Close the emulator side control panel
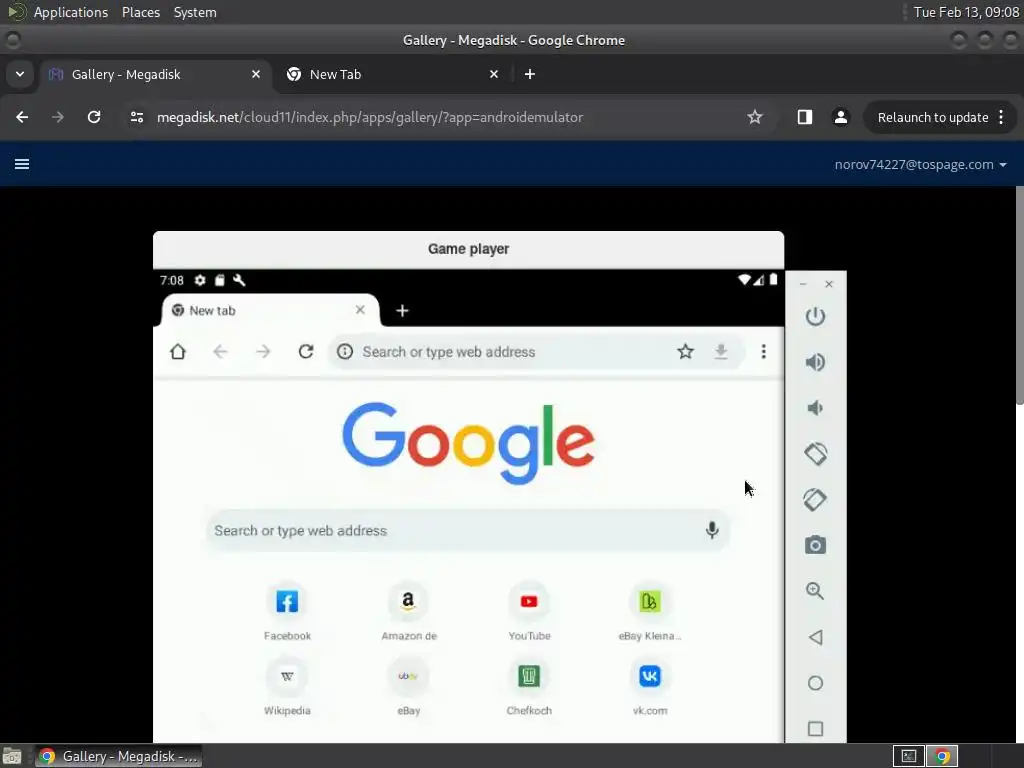This screenshot has height=768, width=1024. (829, 284)
